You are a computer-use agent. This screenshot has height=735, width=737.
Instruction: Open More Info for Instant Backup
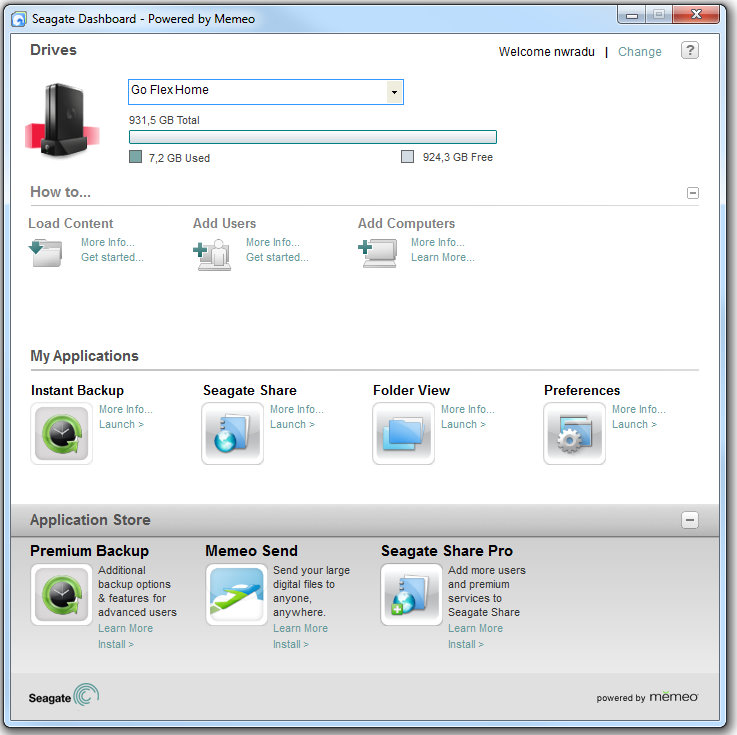pos(125,409)
